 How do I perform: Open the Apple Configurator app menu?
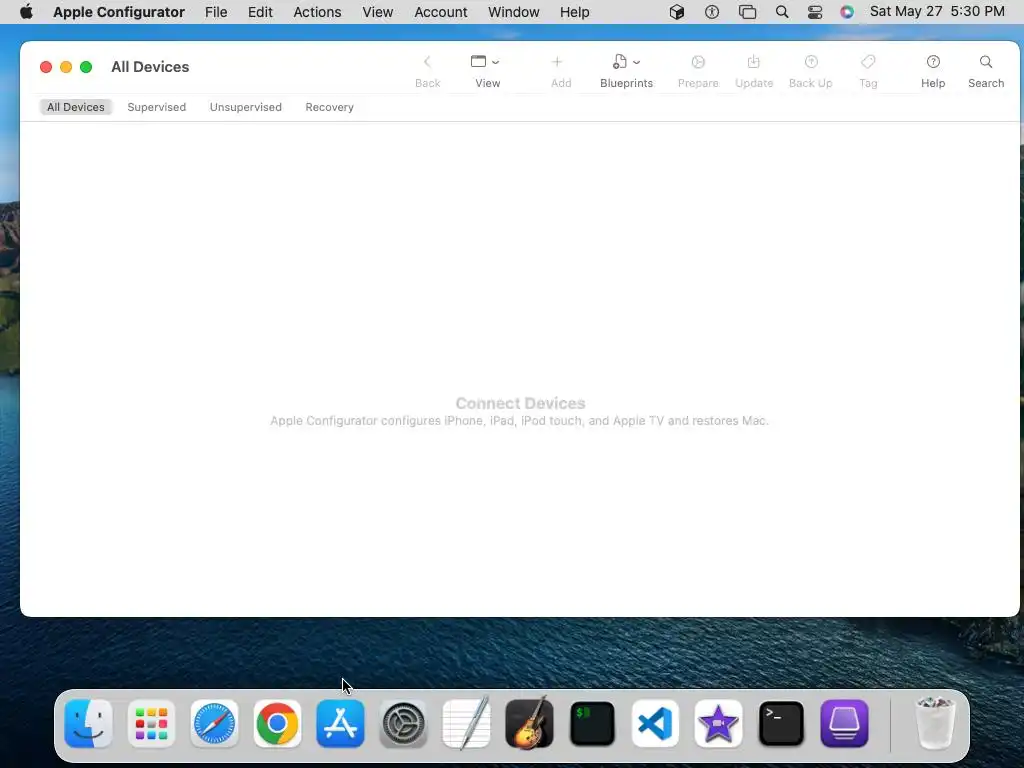pos(119,12)
